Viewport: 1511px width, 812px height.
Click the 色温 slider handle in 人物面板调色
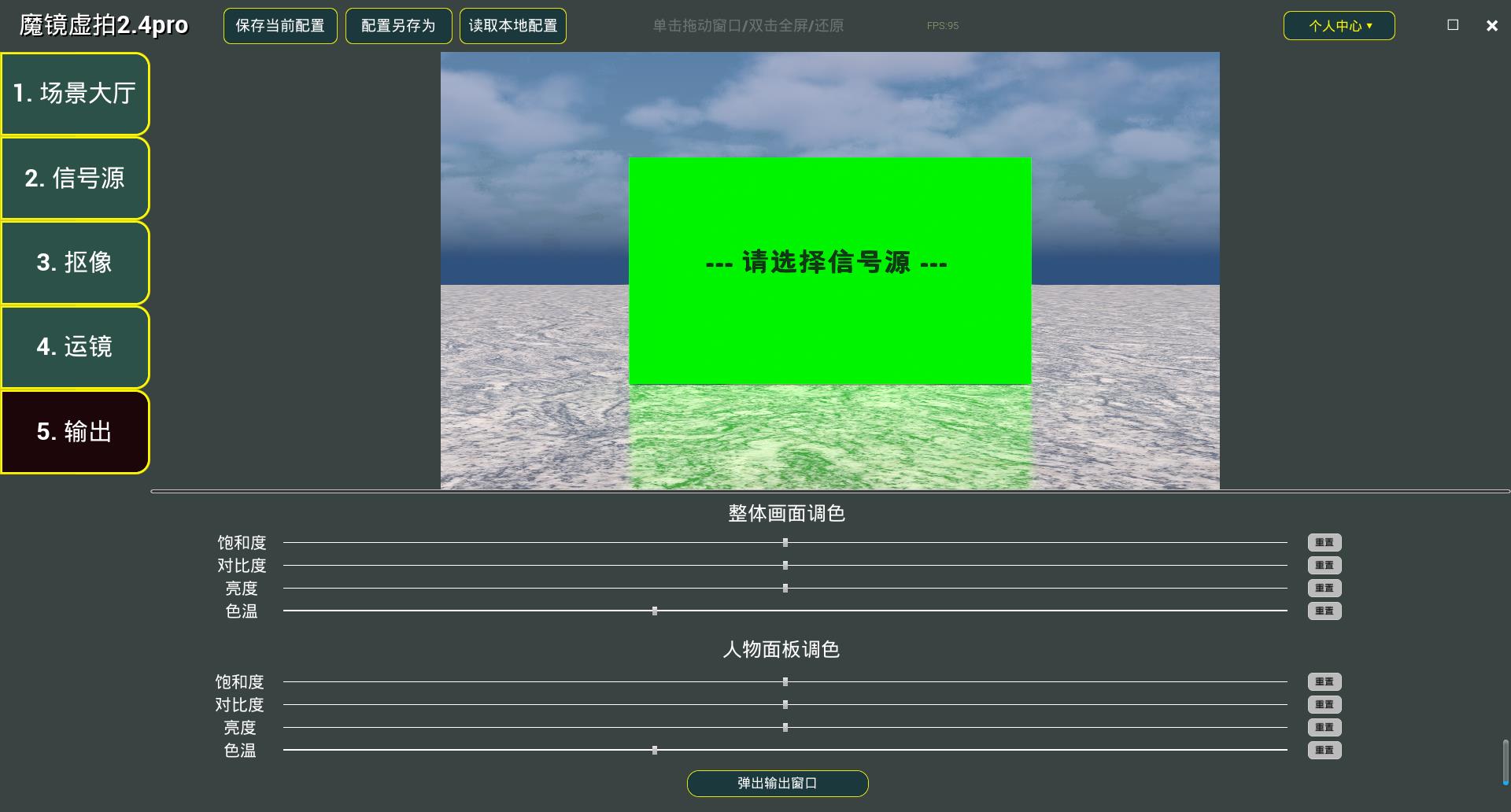(x=654, y=751)
